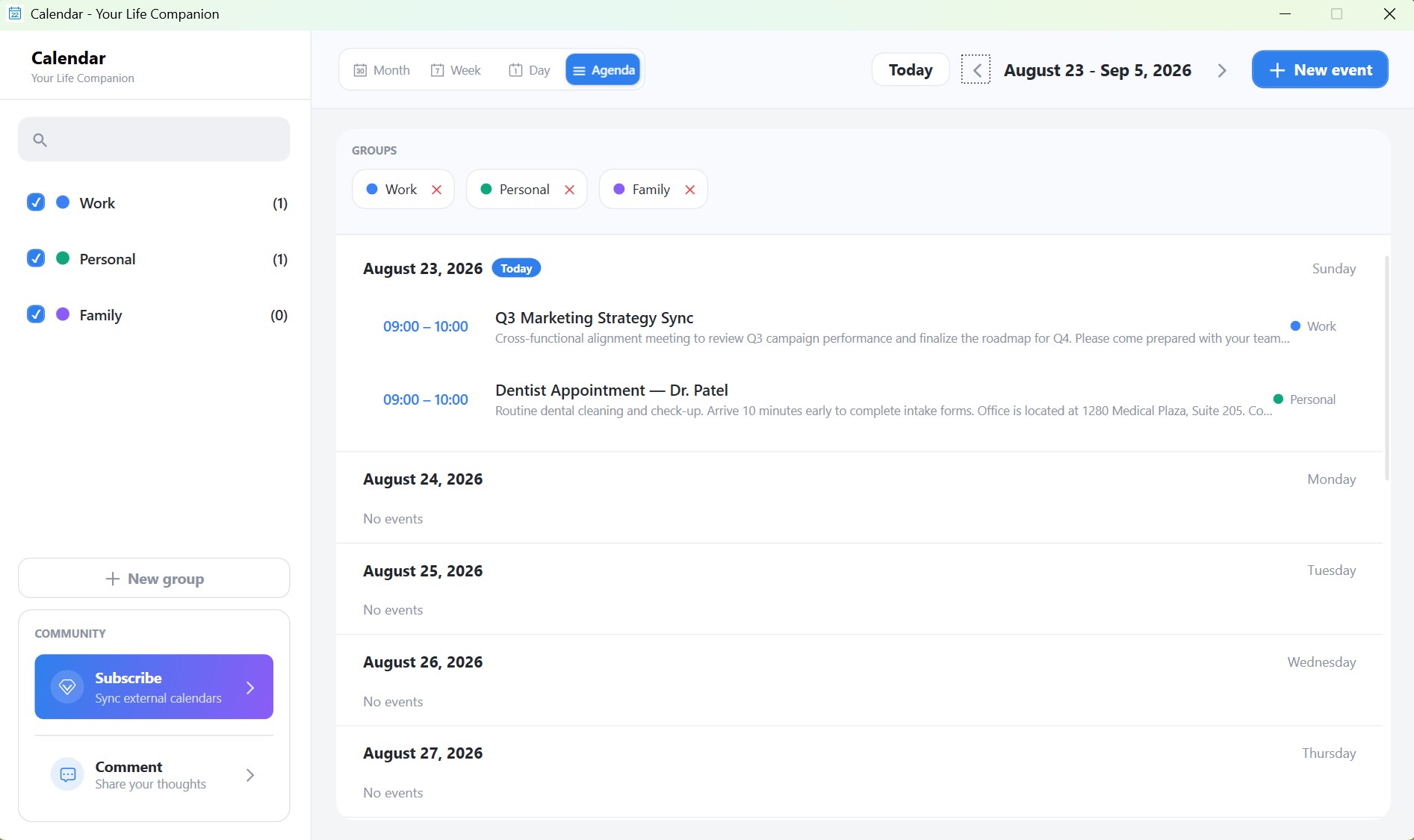
Task: Click the blue Work color dot in sidebar
Action: pos(63,202)
